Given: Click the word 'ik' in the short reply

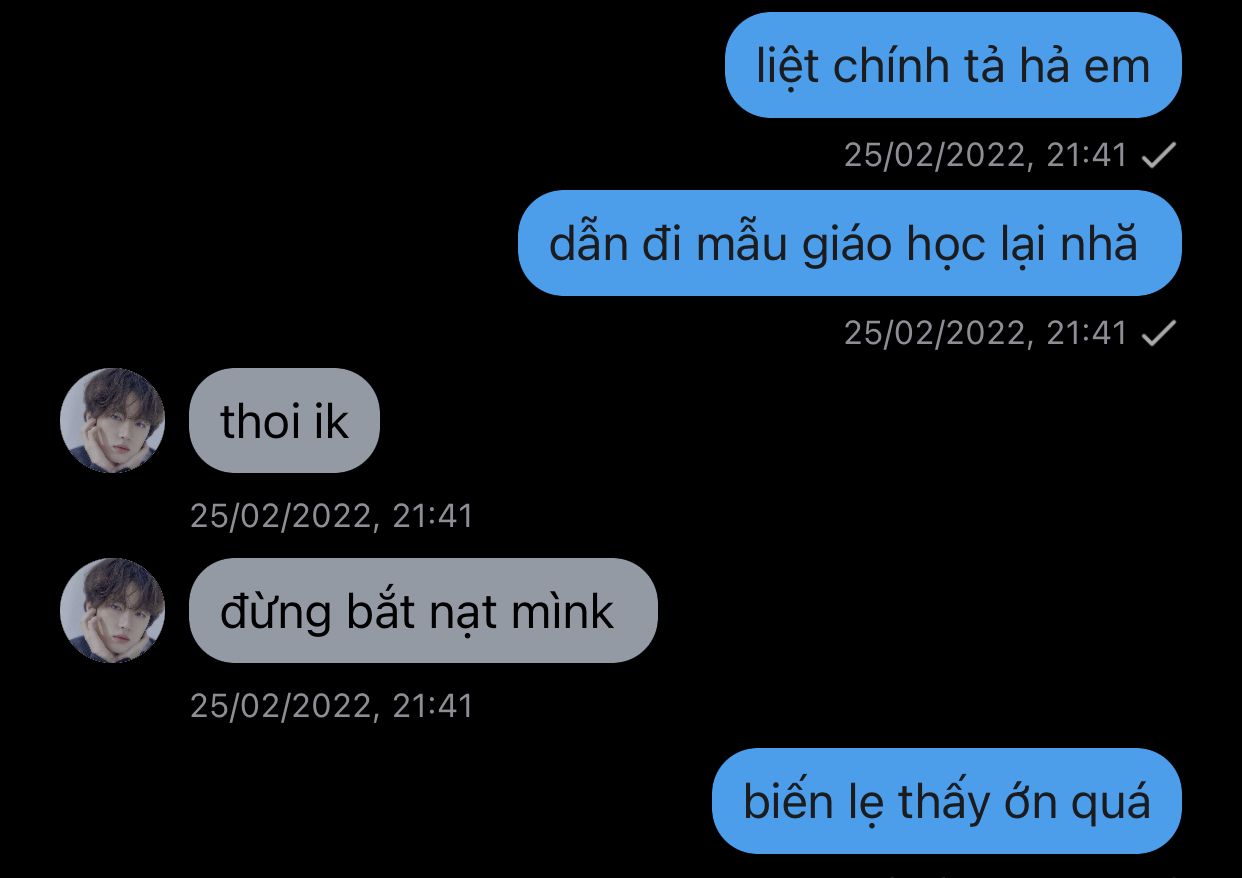Looking at the screenshot, I should [331, 421].
